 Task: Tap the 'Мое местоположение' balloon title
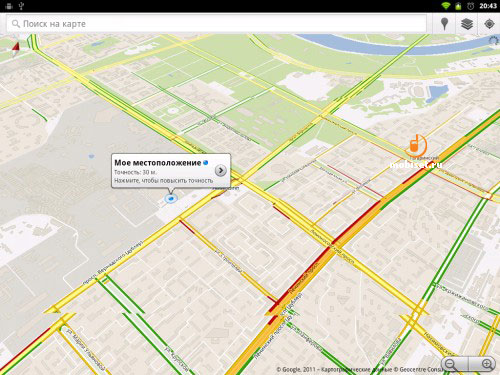click(x=157, y=163)
